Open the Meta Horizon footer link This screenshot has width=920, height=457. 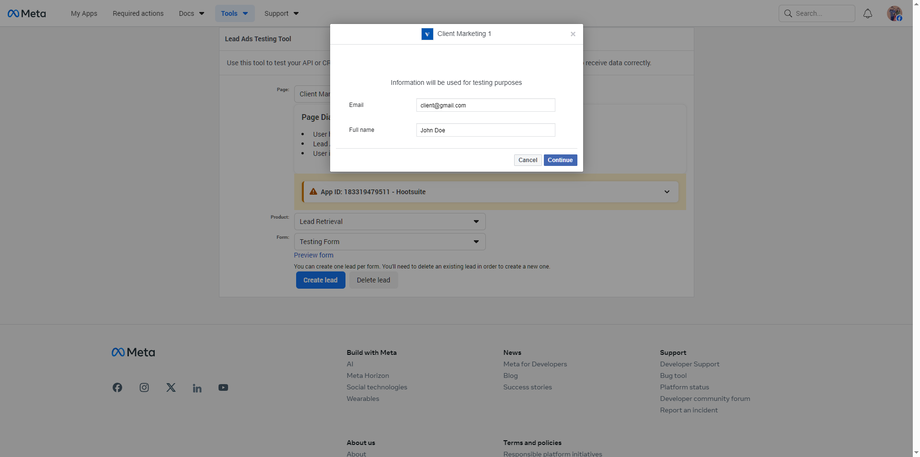point(368,375)
